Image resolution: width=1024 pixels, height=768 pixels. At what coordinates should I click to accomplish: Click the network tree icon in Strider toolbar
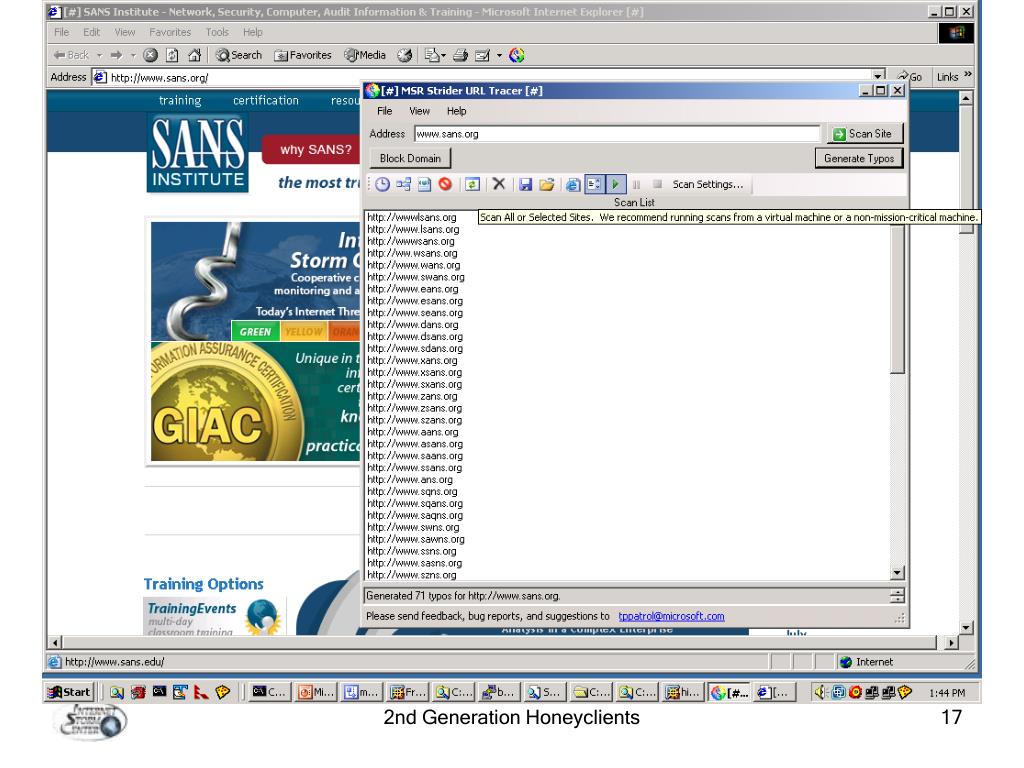click(403, 185)
